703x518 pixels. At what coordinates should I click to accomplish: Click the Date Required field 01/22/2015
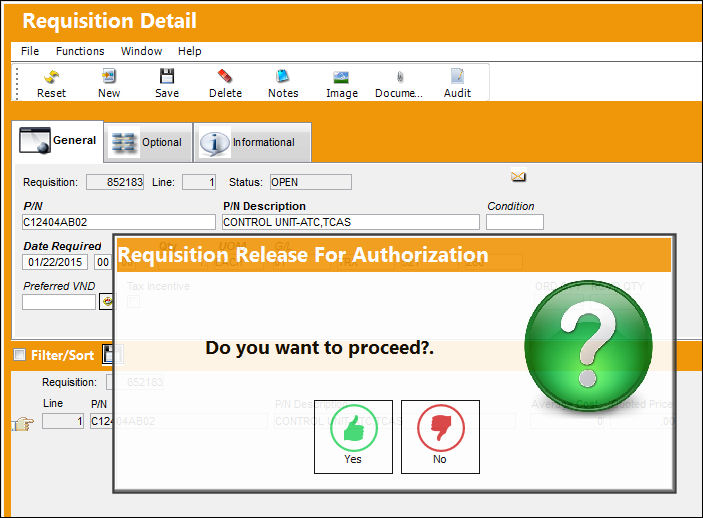(55, 262)
